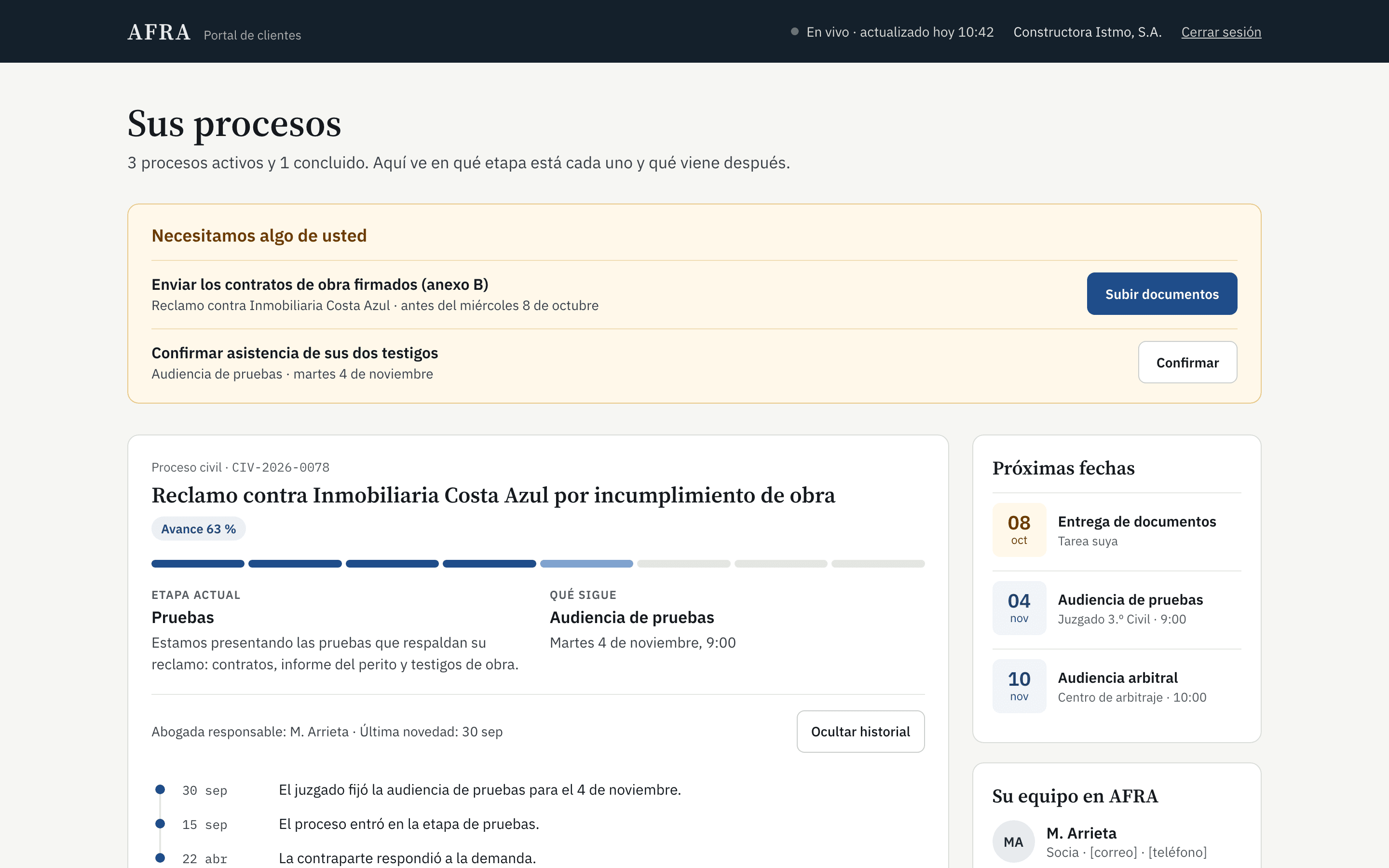Click the MA avatar of M. Arrieta

click(1014, 841)
